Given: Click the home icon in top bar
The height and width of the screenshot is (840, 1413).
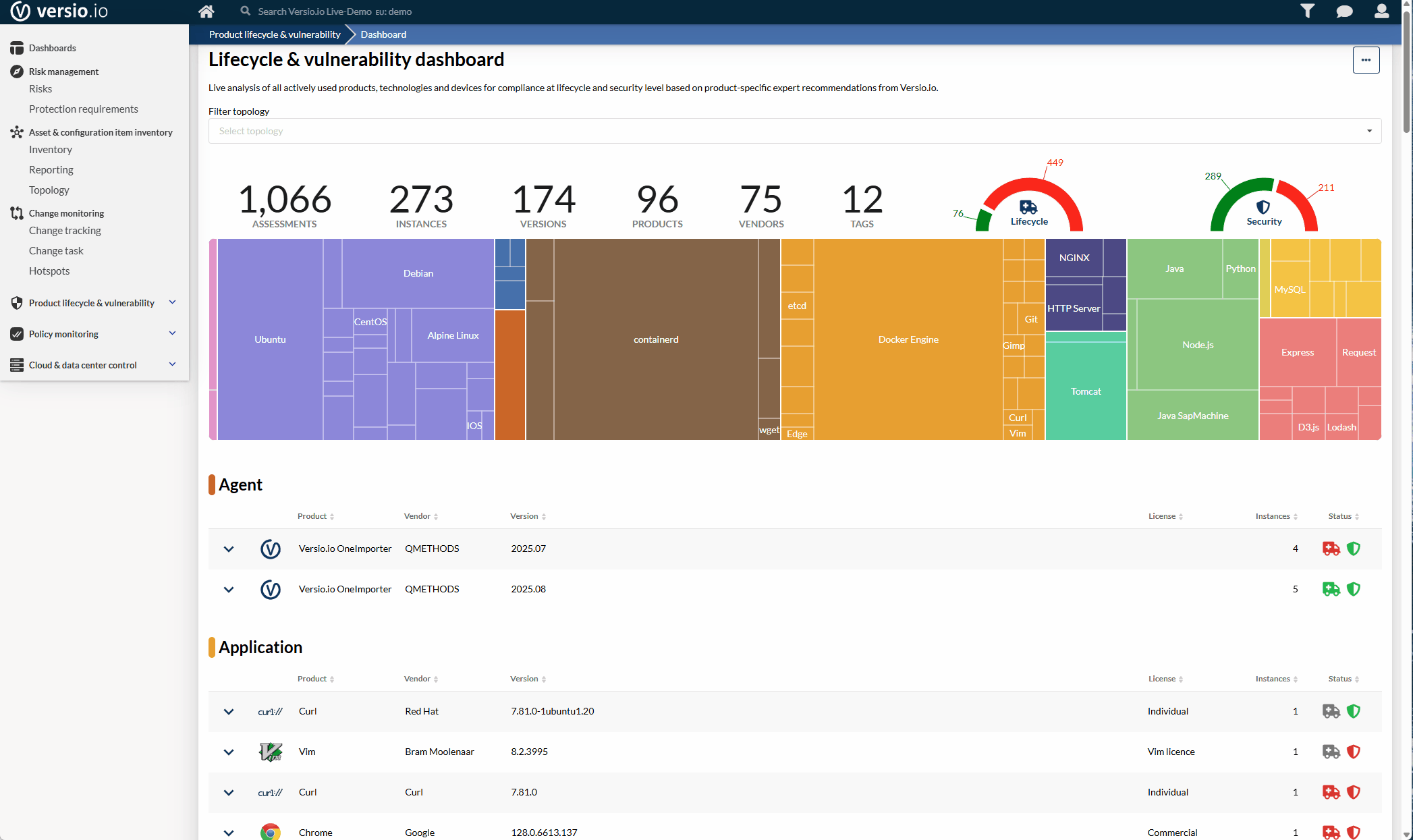Looking at the screenshot, I should pyautogui.click(x=206, y=11).
